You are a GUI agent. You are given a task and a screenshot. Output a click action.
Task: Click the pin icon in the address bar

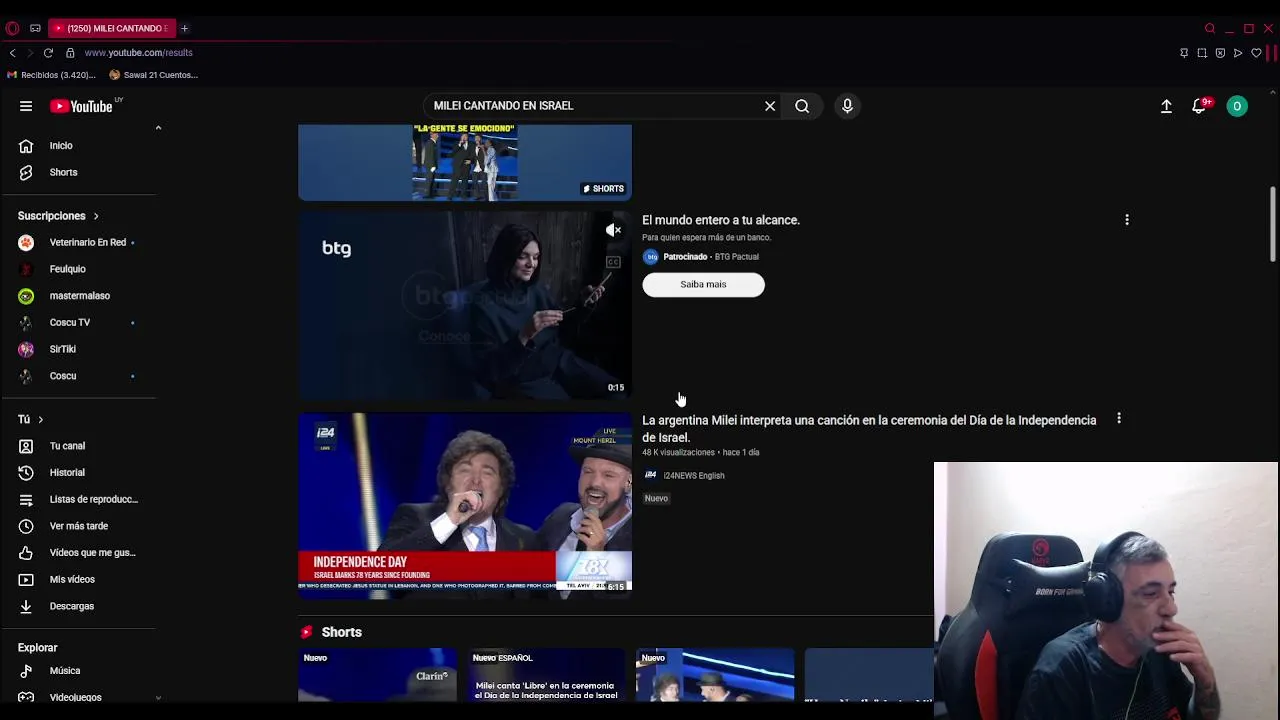1184,53
